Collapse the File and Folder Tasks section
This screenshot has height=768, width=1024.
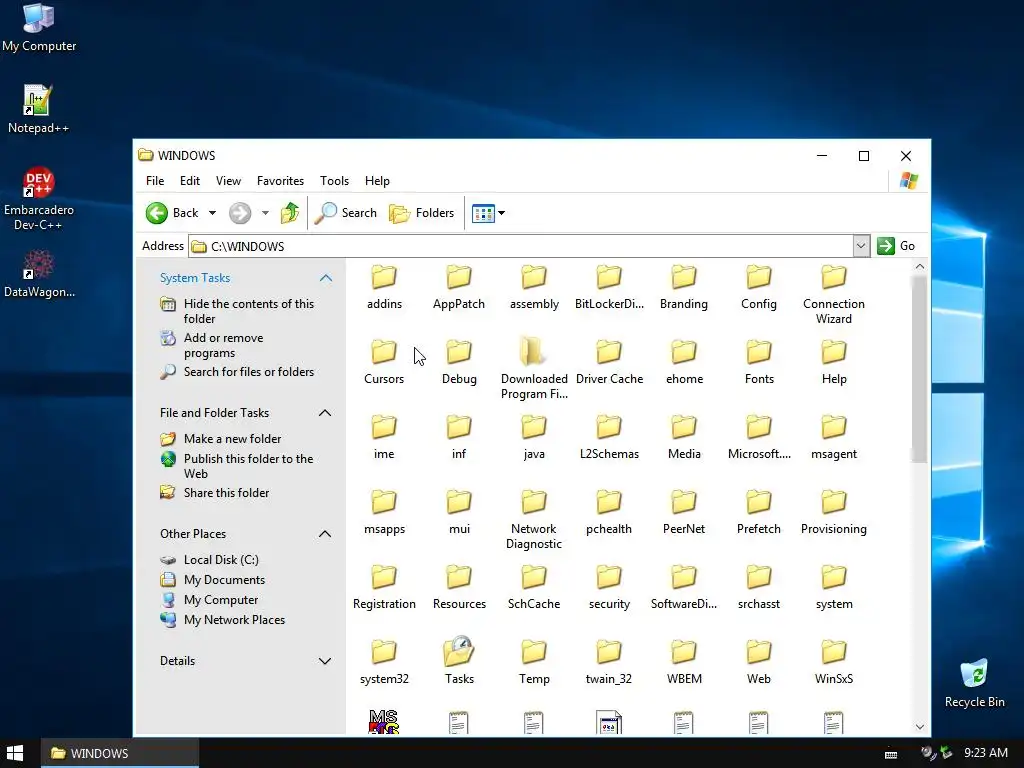point(325,413)
